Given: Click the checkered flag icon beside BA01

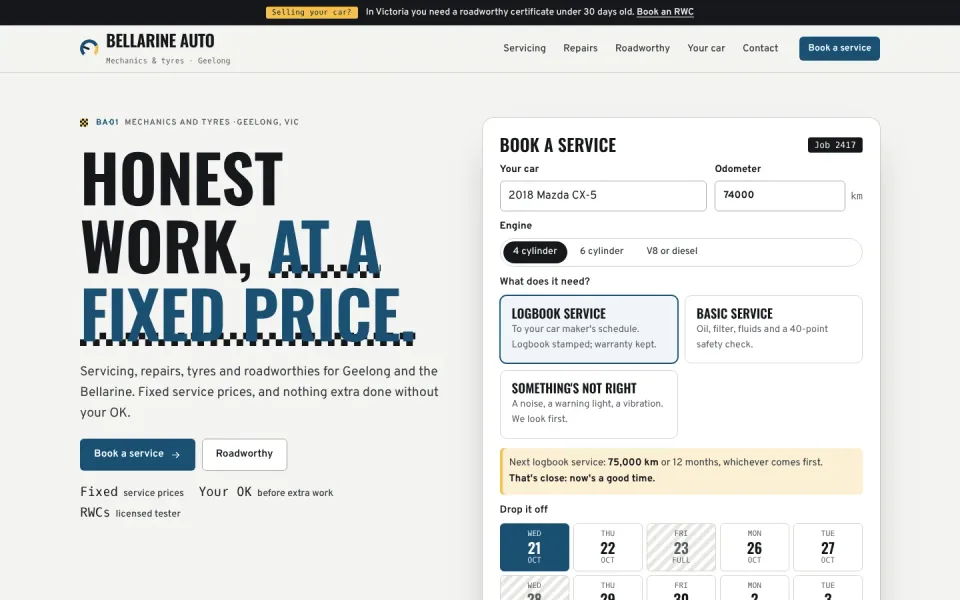Looking at the screenshot, I should point(84,122).
